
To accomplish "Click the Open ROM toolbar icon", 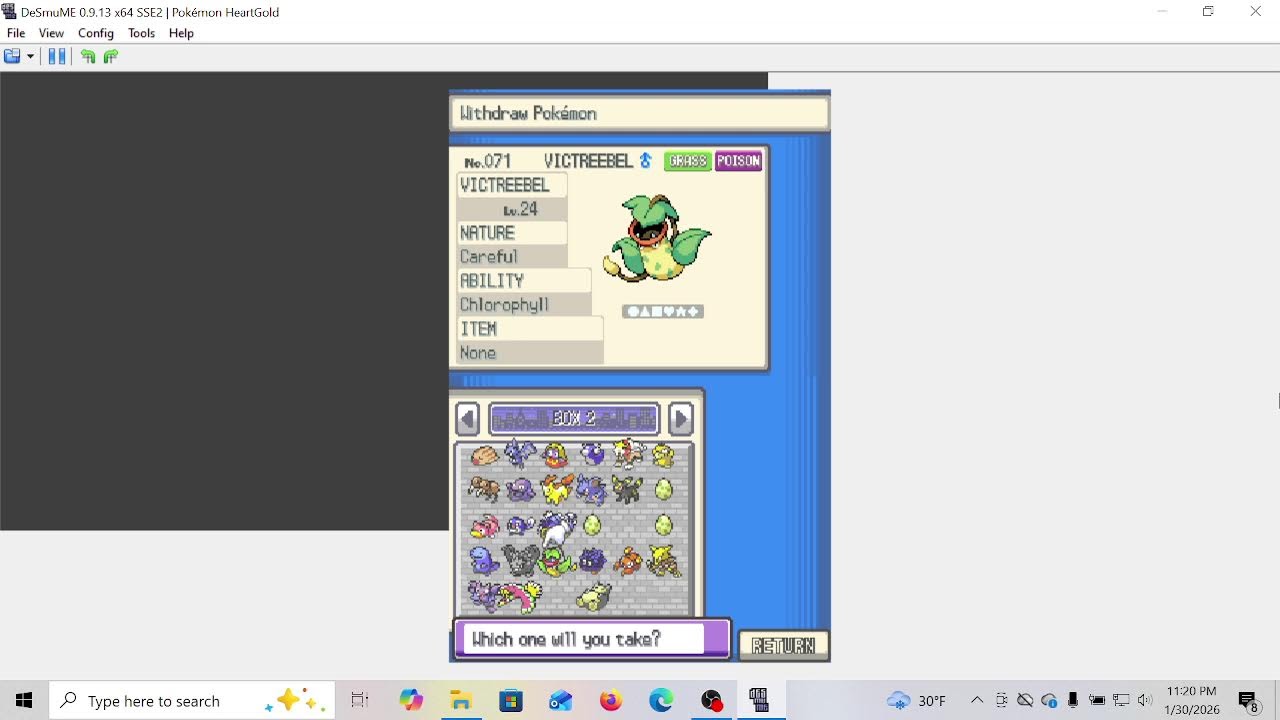I will [12, 56].
